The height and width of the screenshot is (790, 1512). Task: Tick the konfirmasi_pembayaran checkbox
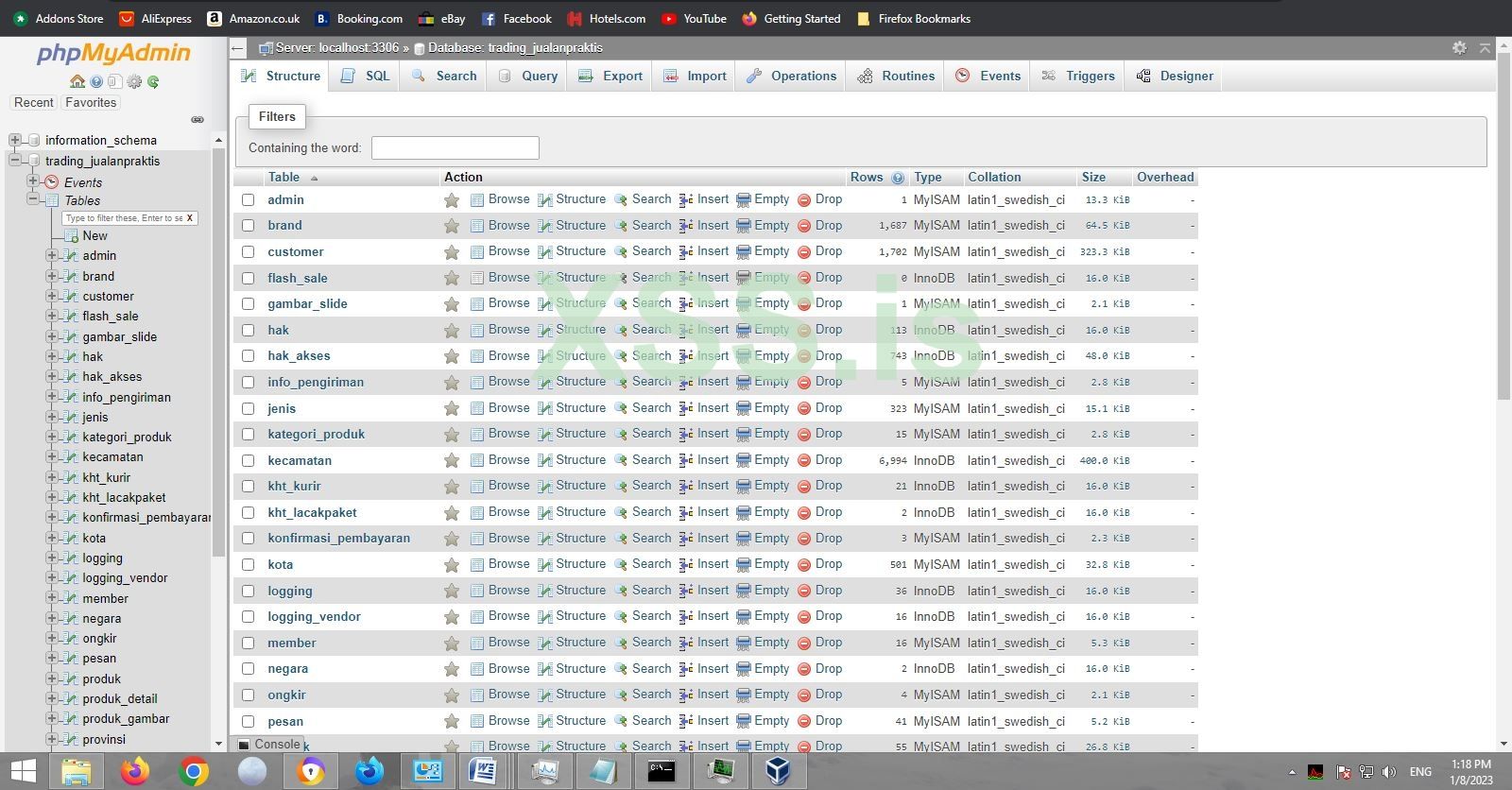(248, 539)
